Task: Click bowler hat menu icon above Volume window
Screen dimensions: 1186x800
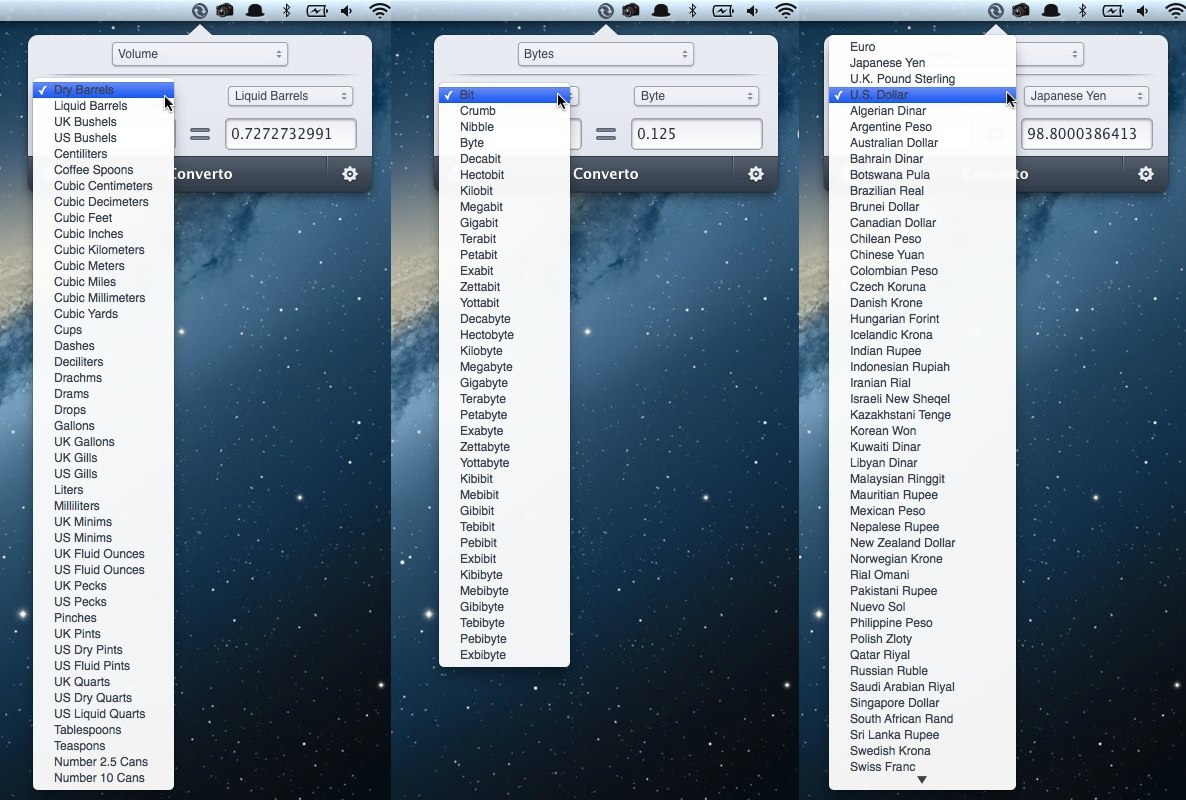Action: pyautogui.click(x=255, y=11)
